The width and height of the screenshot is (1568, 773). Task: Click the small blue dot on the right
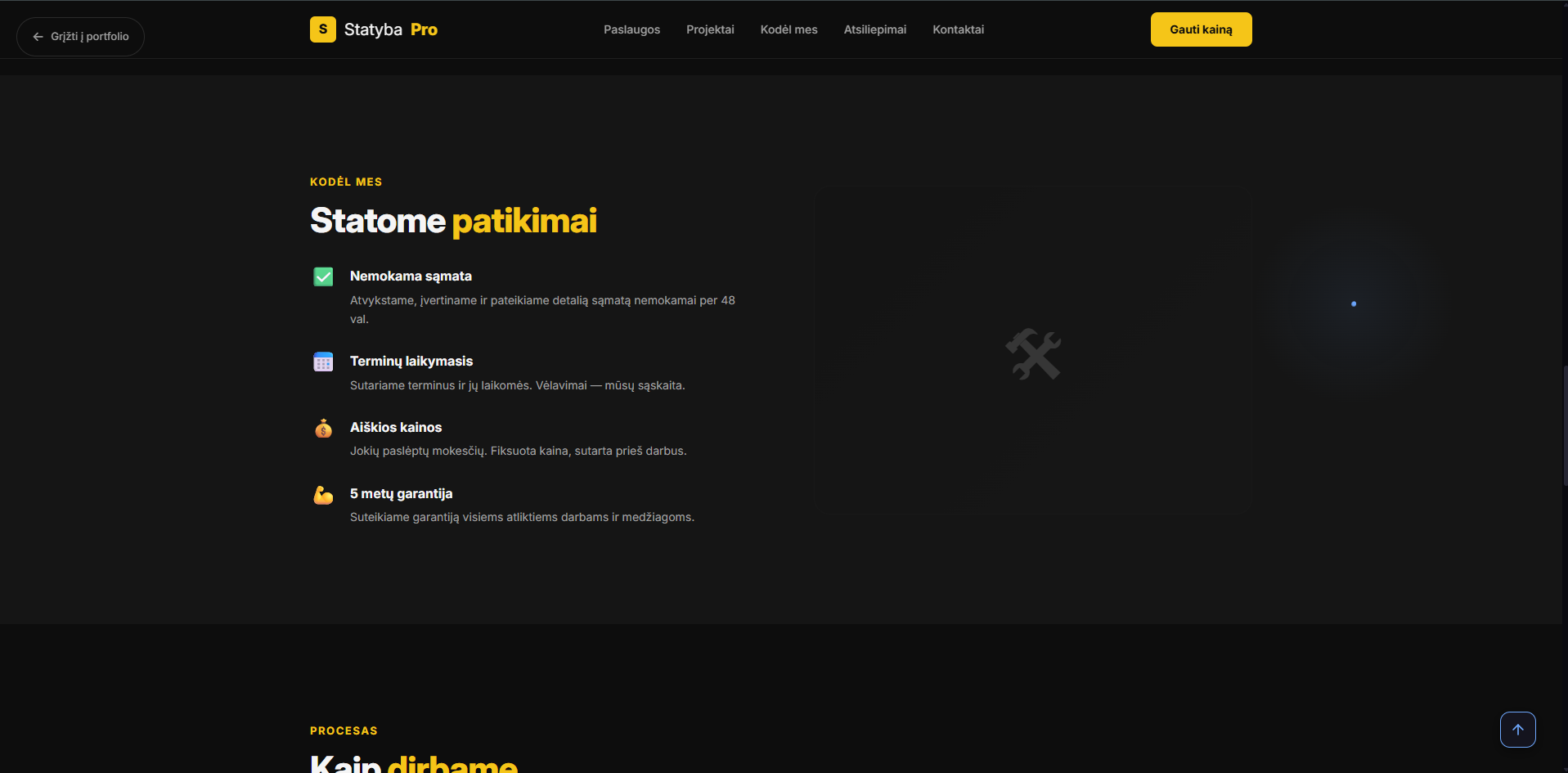pyautogui.click(x=1354, y=304)
